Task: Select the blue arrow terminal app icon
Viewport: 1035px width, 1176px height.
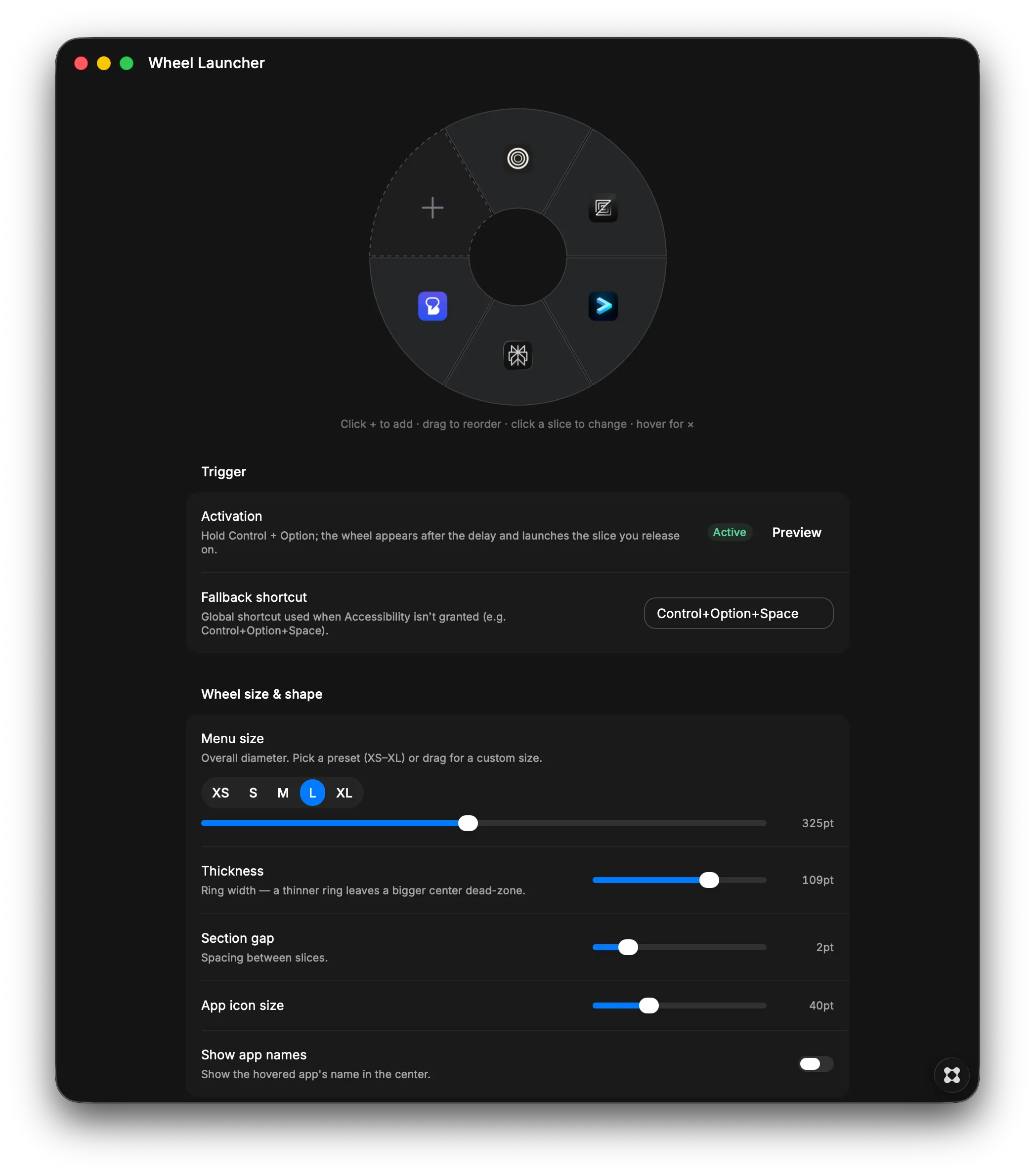Action: tap(603, 305)
